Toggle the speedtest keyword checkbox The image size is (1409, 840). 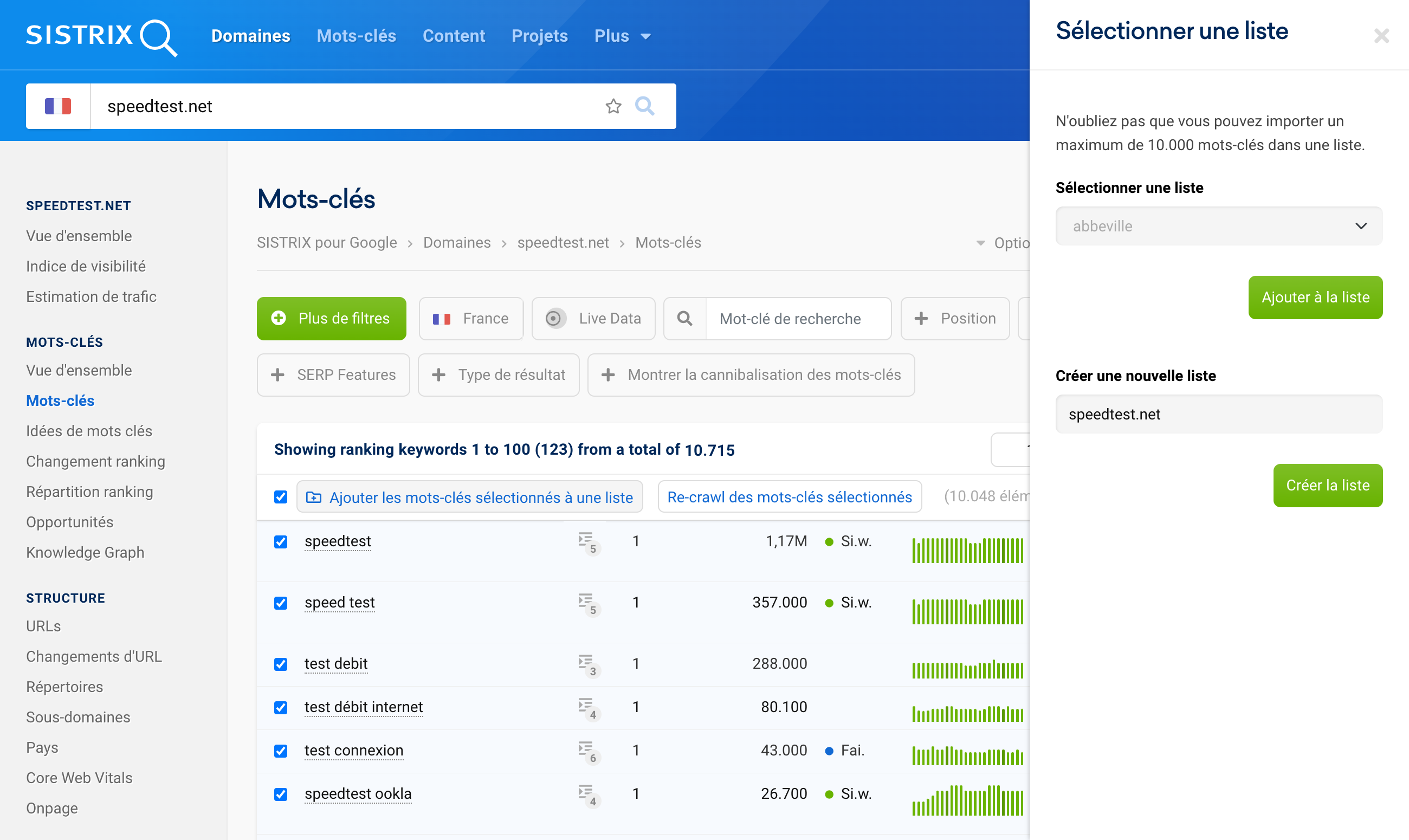click(281, 541)
